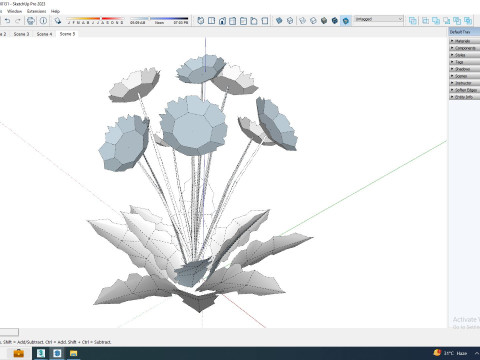Switch to the Top view
Image resolution: width=480 pixels, height=360 pixels.
point(211,21)
